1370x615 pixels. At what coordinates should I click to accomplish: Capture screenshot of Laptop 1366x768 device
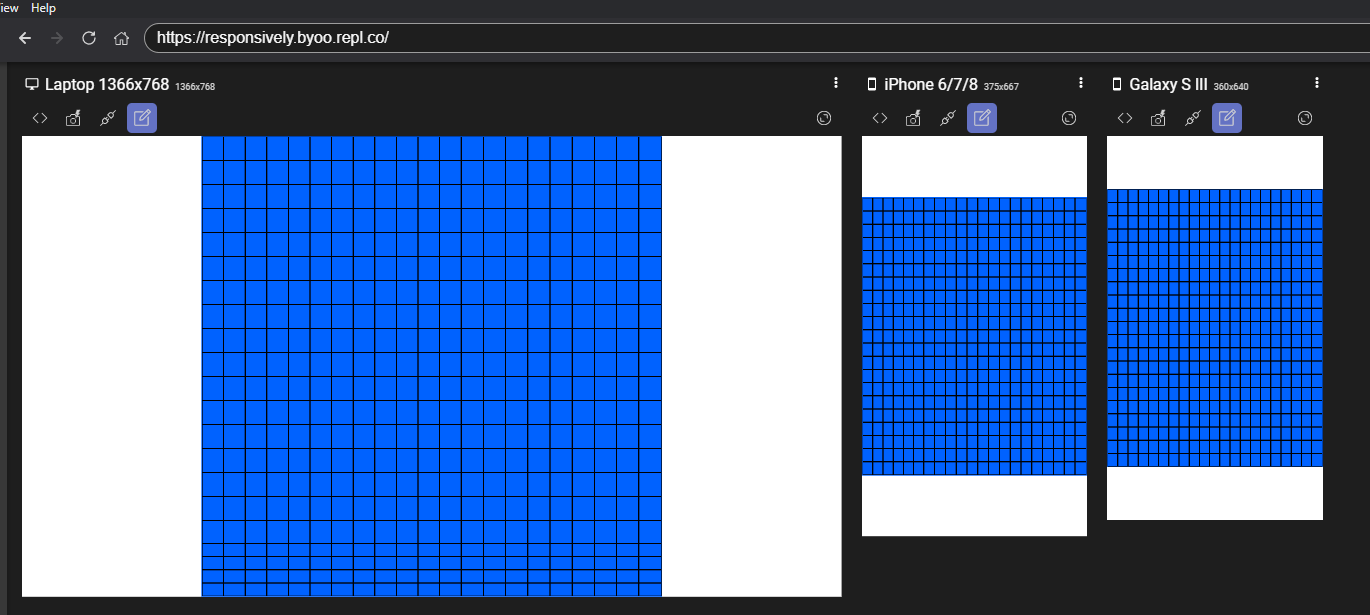pos(72,118)
